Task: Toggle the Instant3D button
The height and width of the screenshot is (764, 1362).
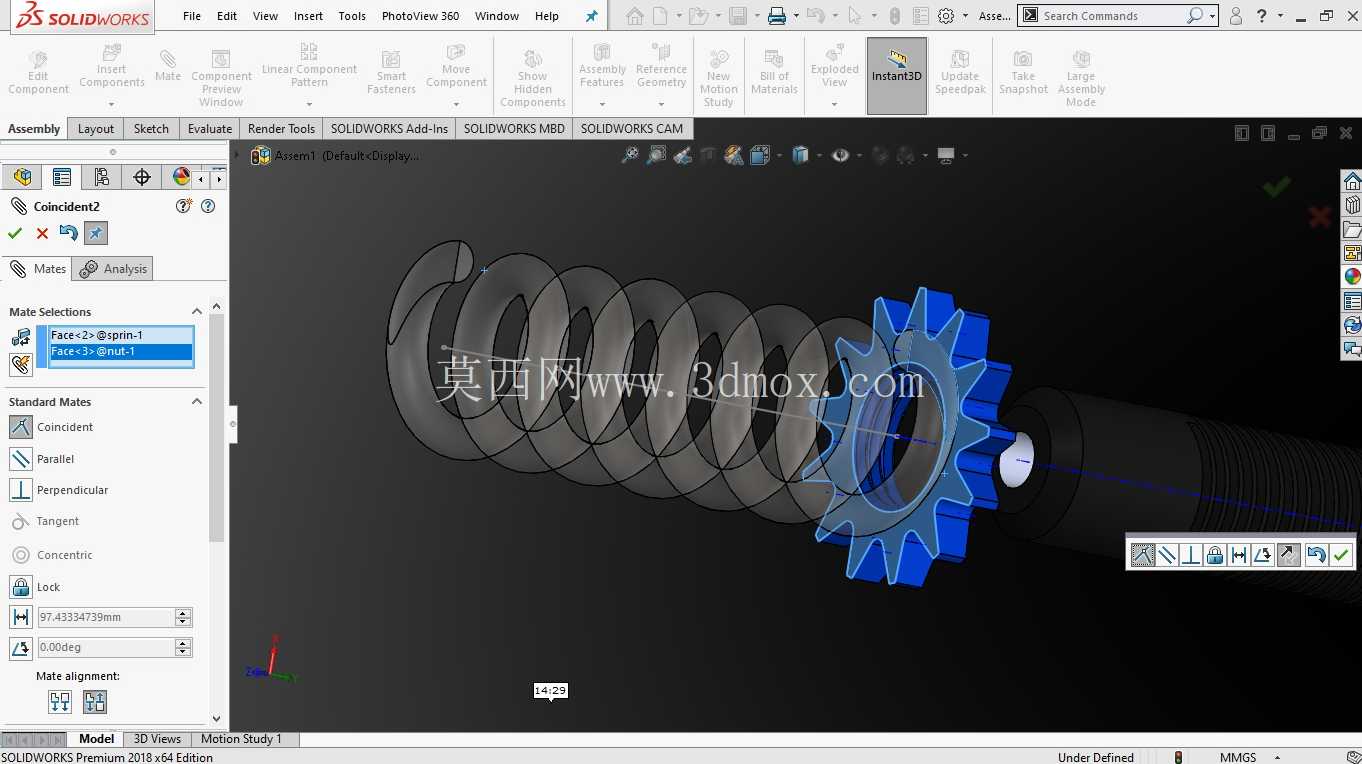Action: pyautogui.click(x=897, y=76)
